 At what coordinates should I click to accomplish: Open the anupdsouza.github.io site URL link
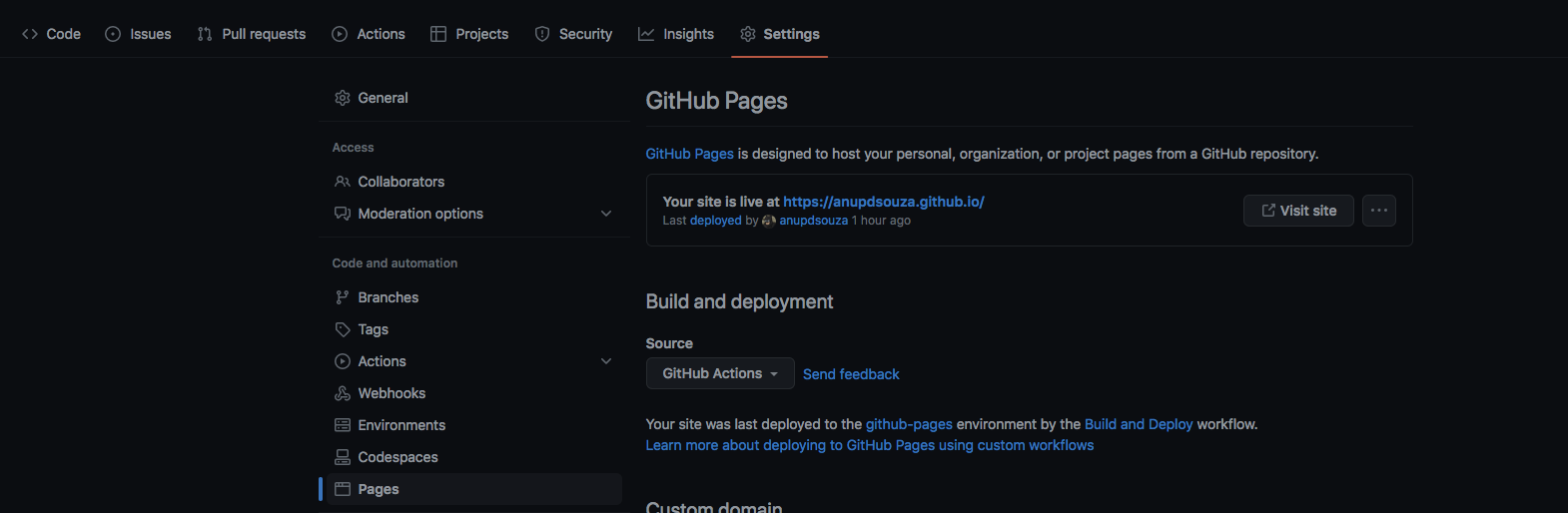pyautogui.click(x=883, y=202)
